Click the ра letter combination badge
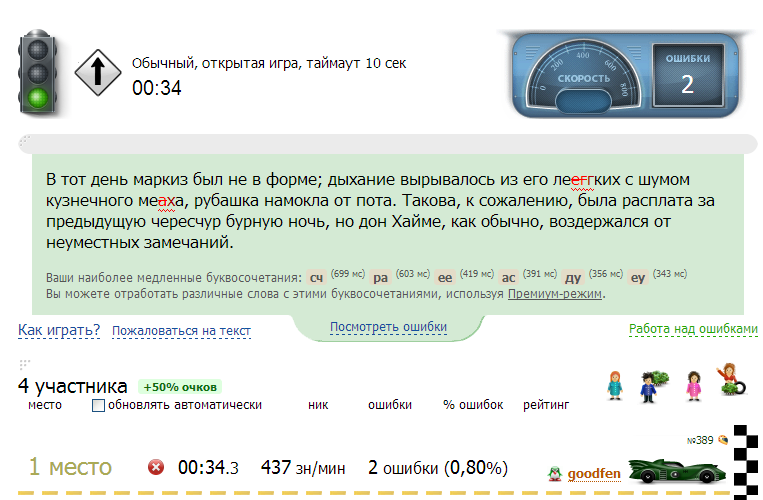 click(x=381, y=277)
